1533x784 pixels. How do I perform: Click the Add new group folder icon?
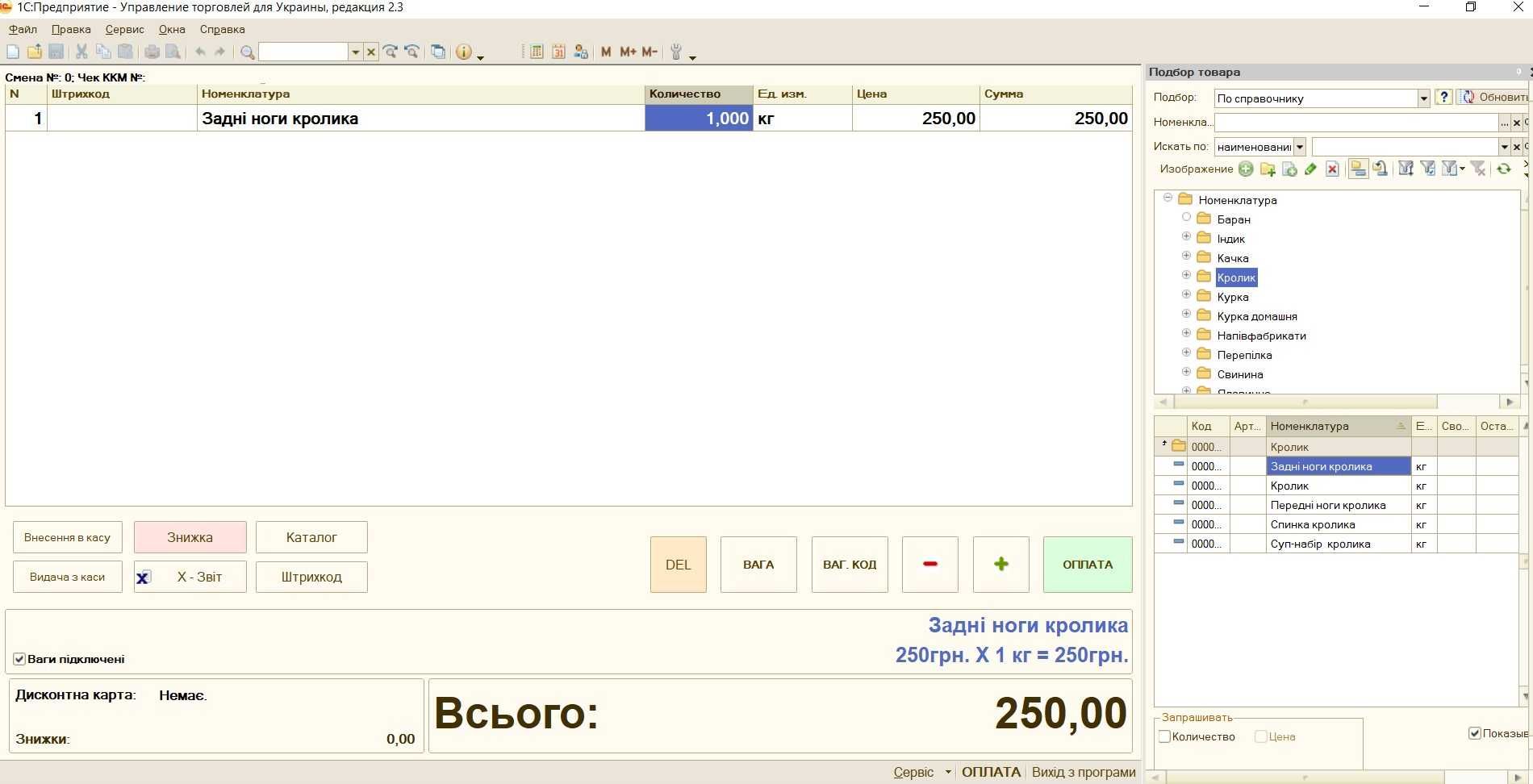coord(1268,169)
